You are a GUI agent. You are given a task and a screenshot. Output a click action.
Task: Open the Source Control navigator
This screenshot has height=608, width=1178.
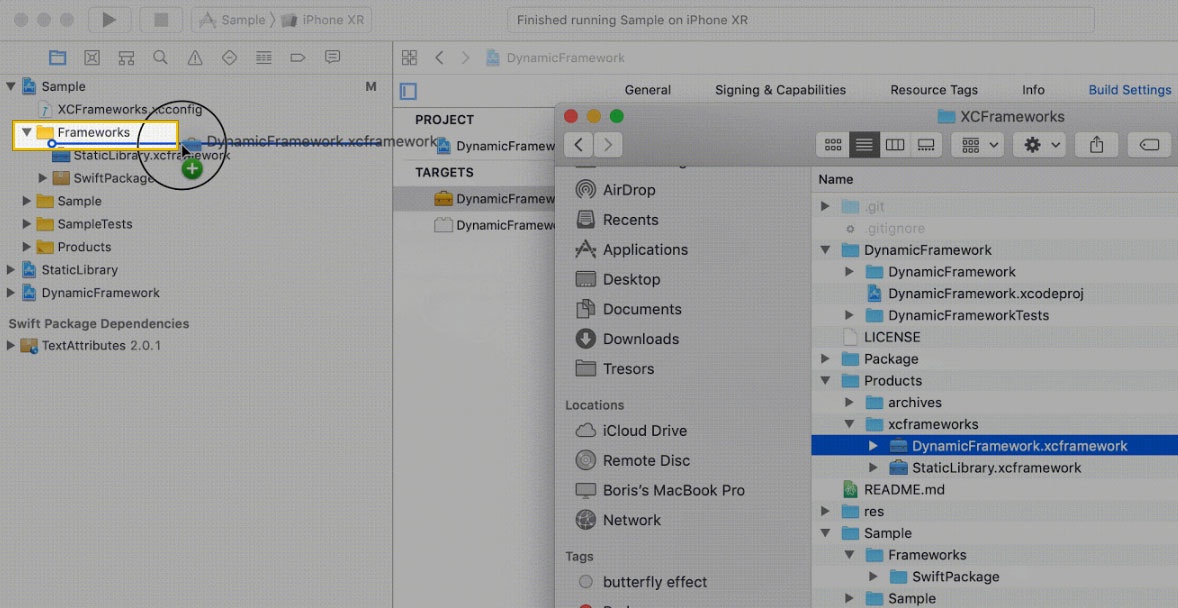[x=92, y=57]
